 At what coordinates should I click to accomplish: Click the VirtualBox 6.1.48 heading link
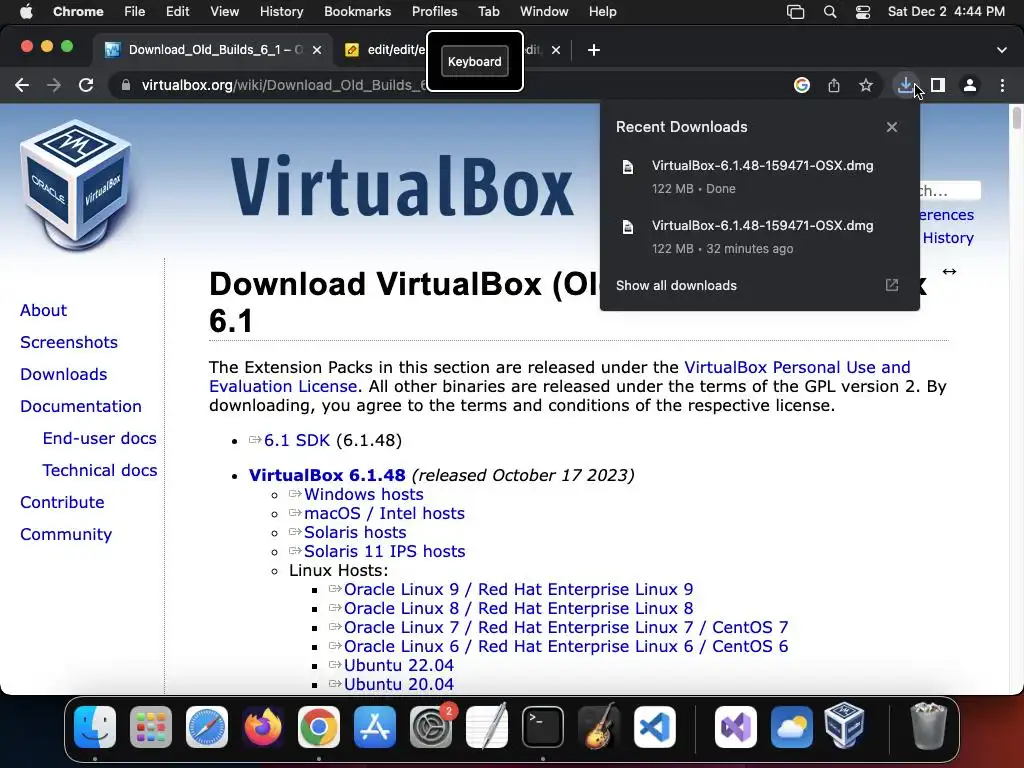click(x=327, y=475)
